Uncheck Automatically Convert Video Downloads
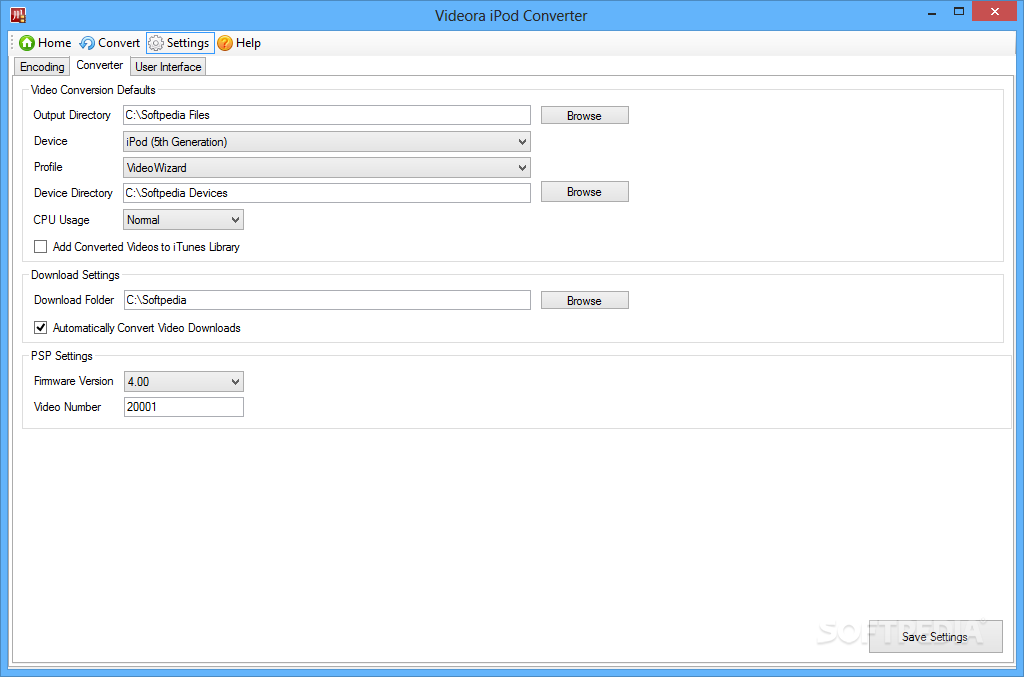Image resolution: width=1024 pixels, height=677 pixels. point(40,328)
